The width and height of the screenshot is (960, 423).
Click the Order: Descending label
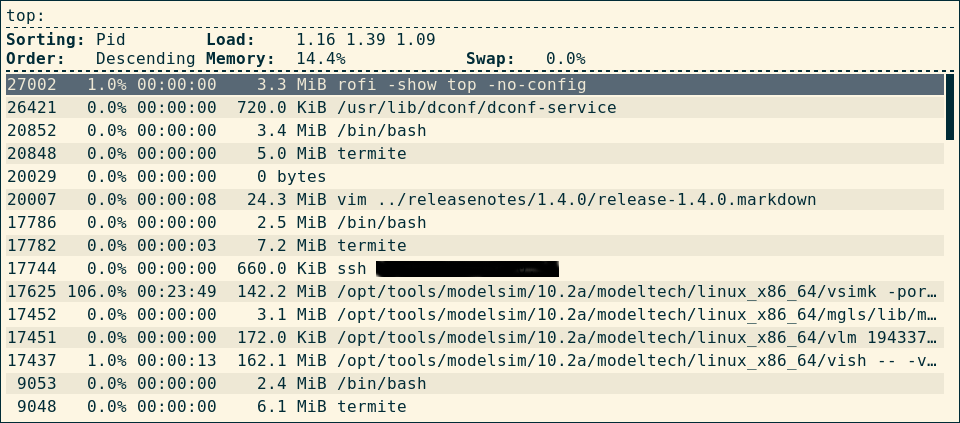tap(100, 59)
